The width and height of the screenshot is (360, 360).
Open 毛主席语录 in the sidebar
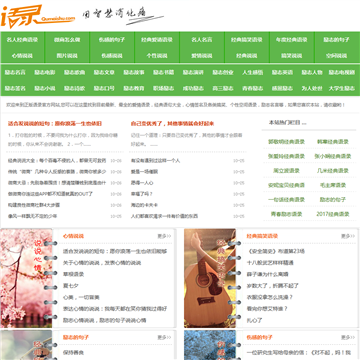pos(333,185)
